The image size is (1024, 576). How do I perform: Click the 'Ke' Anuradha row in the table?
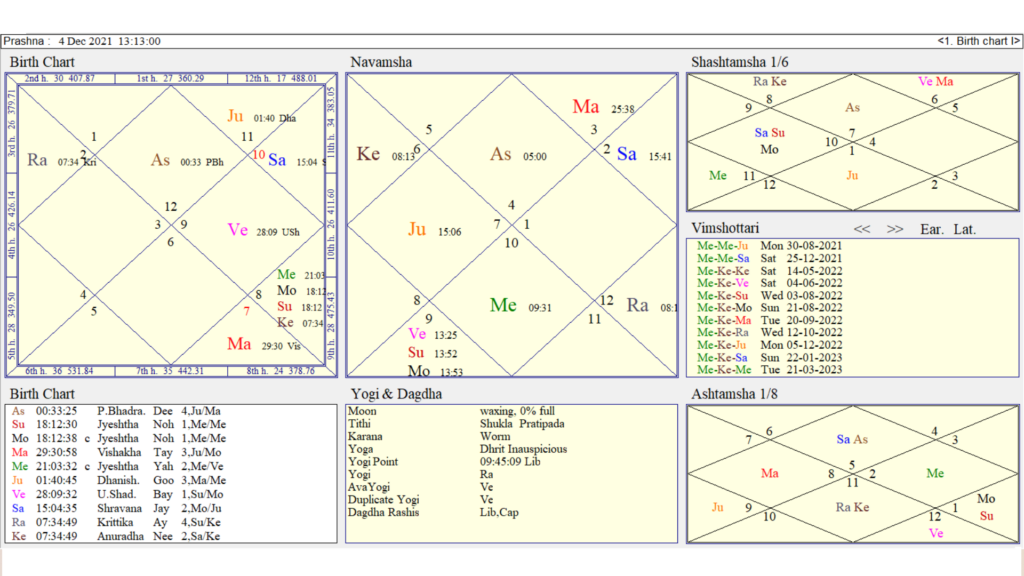(x=171, y=536)
